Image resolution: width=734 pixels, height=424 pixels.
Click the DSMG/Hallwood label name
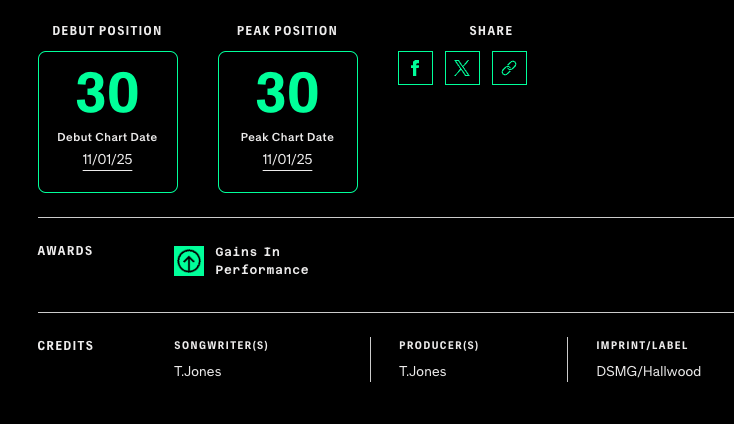point(648,372)
